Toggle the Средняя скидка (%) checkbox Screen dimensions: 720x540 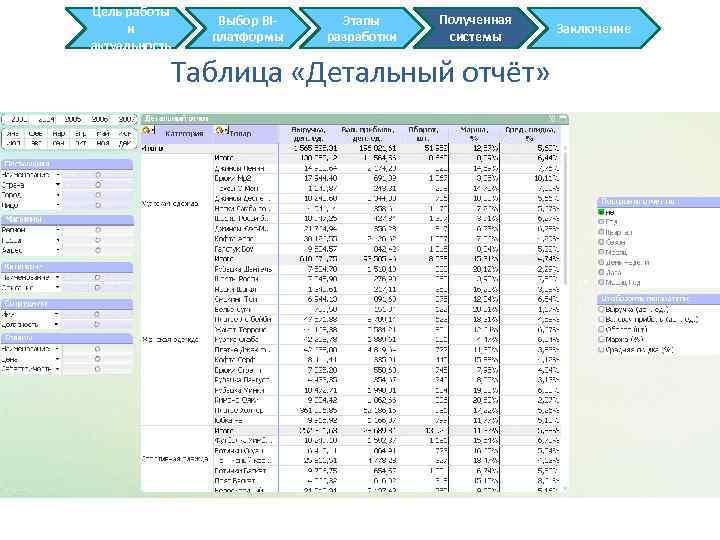[x=601, y=349]
